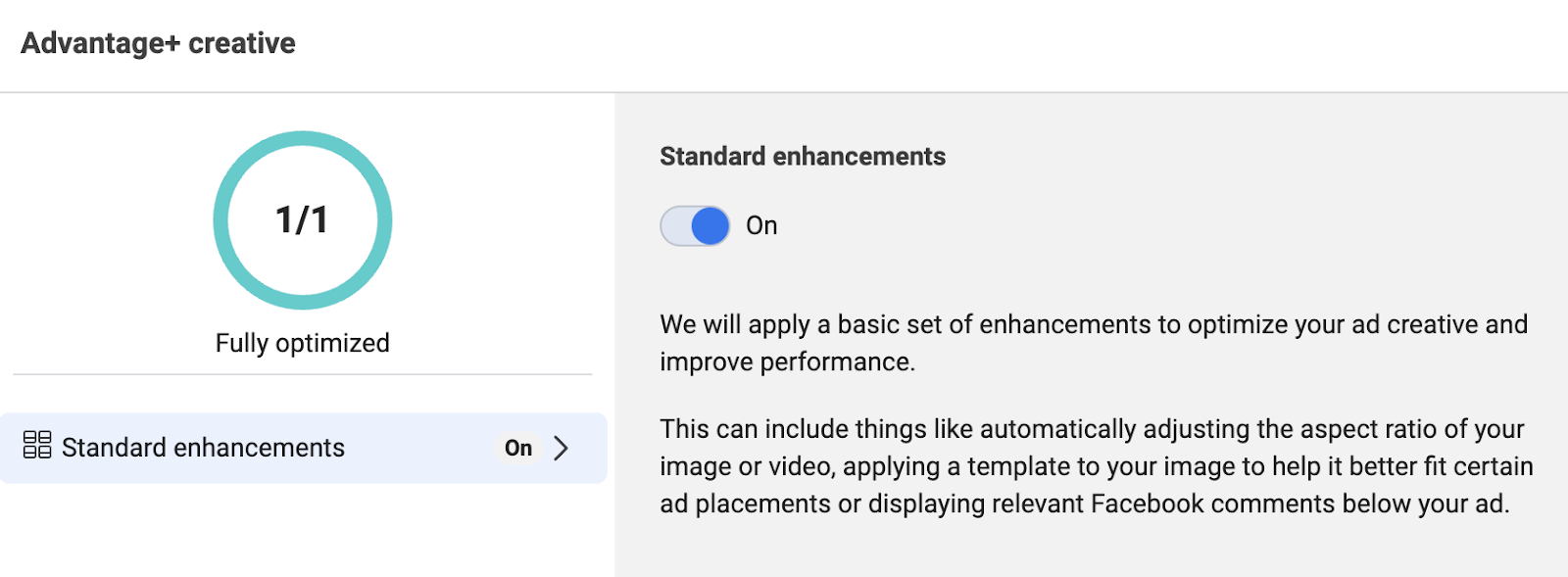Click the Standard enhancements heading on right
The height and width of the screenshot is (577, 1568).
pyautogui.click(x=802, y=157)
